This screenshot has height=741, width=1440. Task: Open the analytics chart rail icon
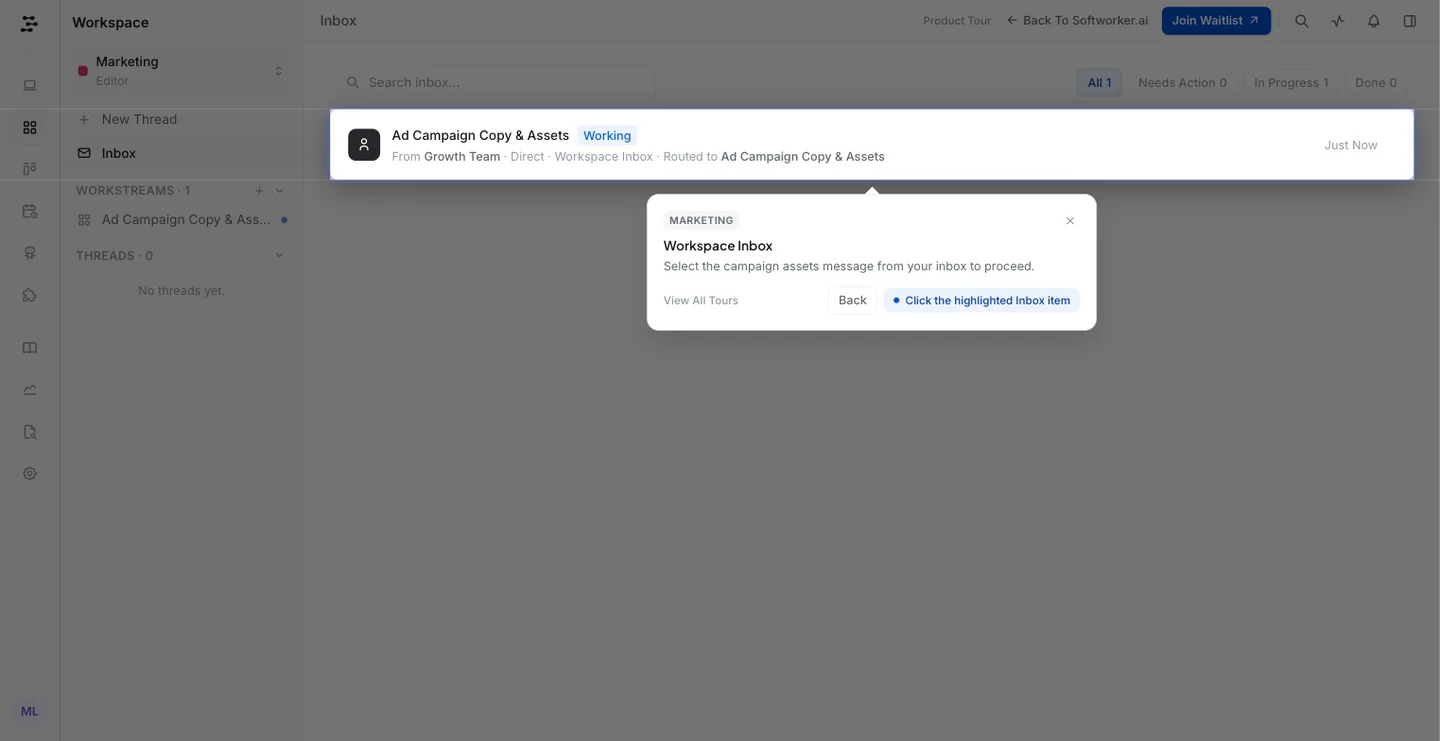click(30, 390)
